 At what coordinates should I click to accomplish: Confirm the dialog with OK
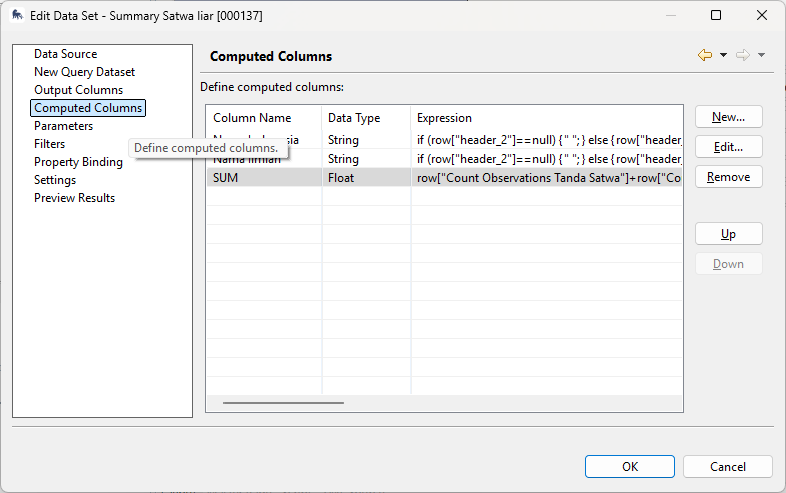pos(629,467)
